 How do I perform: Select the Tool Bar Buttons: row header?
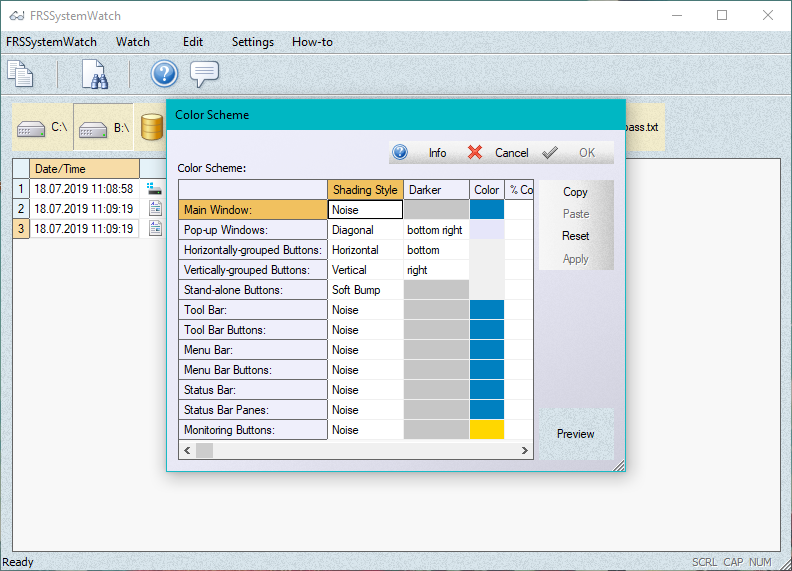click(253, 329)
